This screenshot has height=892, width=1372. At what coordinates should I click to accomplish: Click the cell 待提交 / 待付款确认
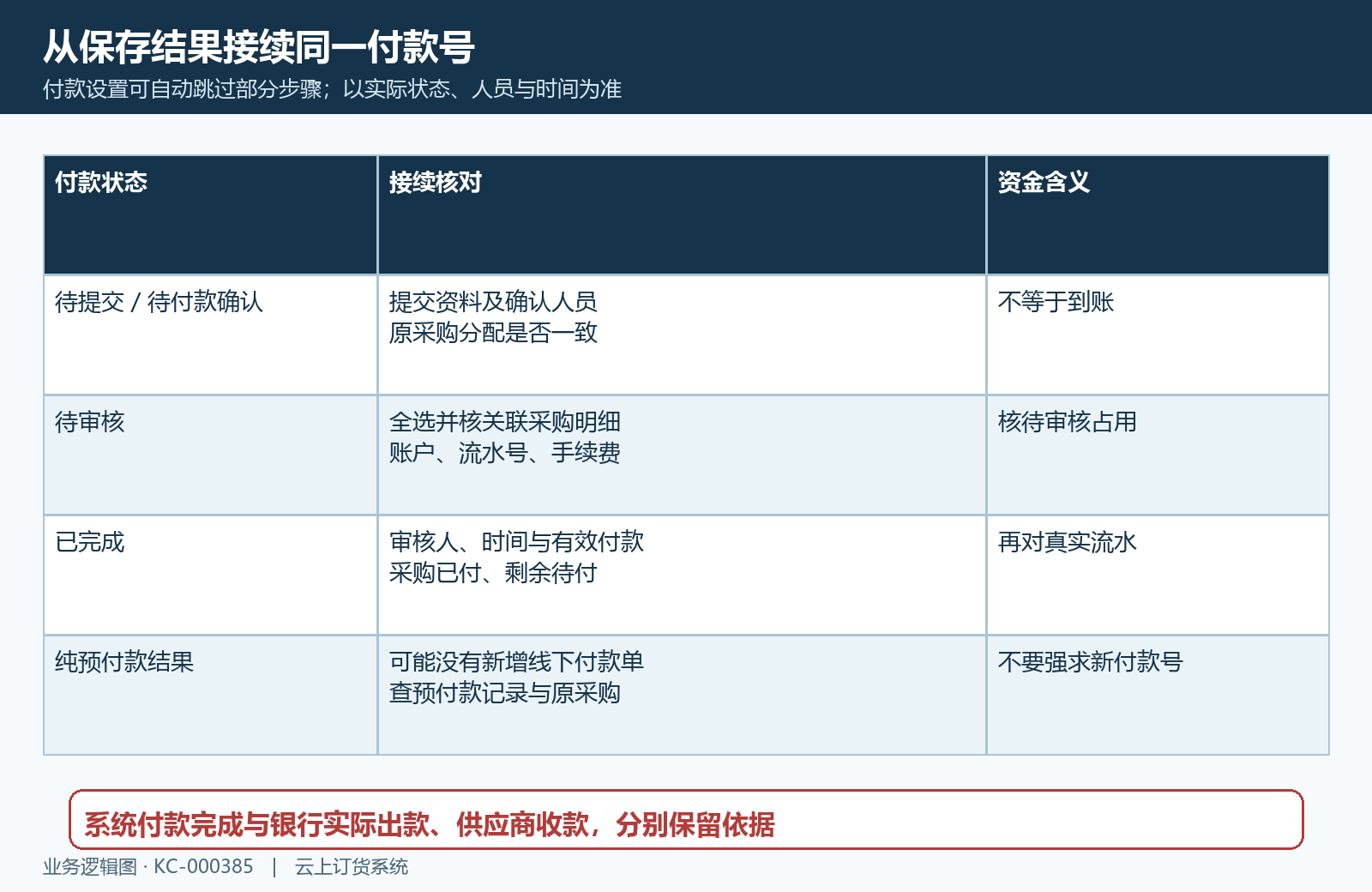click(210, 334)
